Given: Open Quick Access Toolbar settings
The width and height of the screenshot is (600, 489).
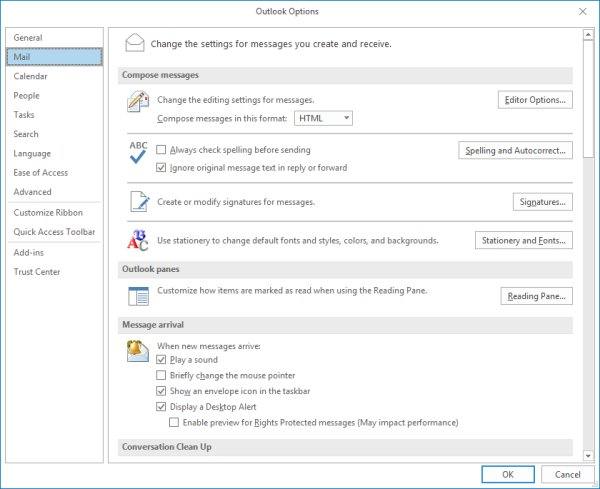Looking at the screenshot, I should tap(54, 231).
